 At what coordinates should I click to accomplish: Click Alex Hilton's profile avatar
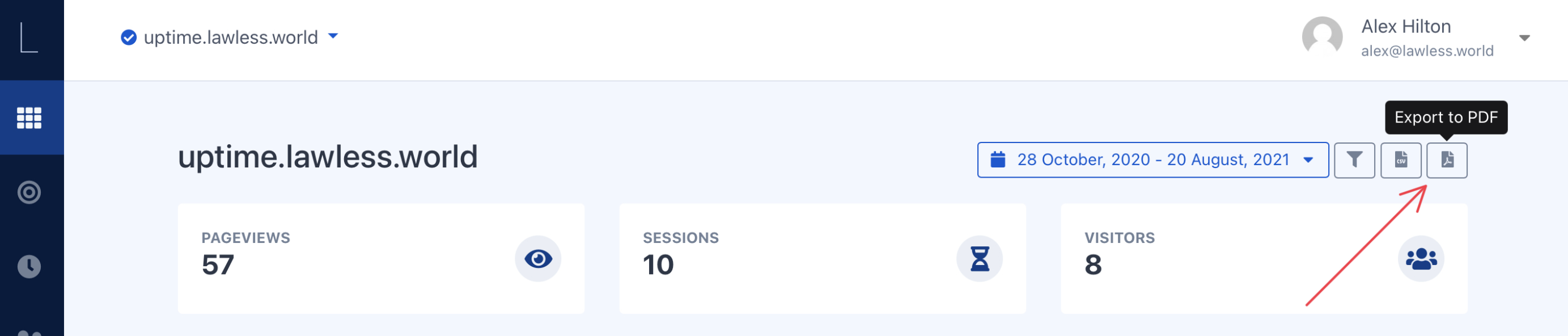coord(1321,37)
